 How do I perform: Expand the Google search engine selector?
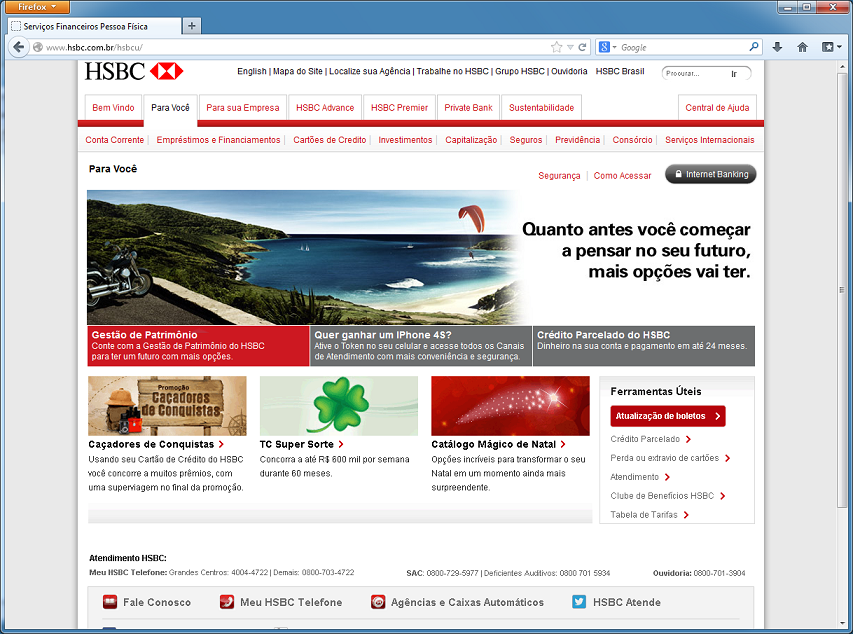click(x=608, y=47)
